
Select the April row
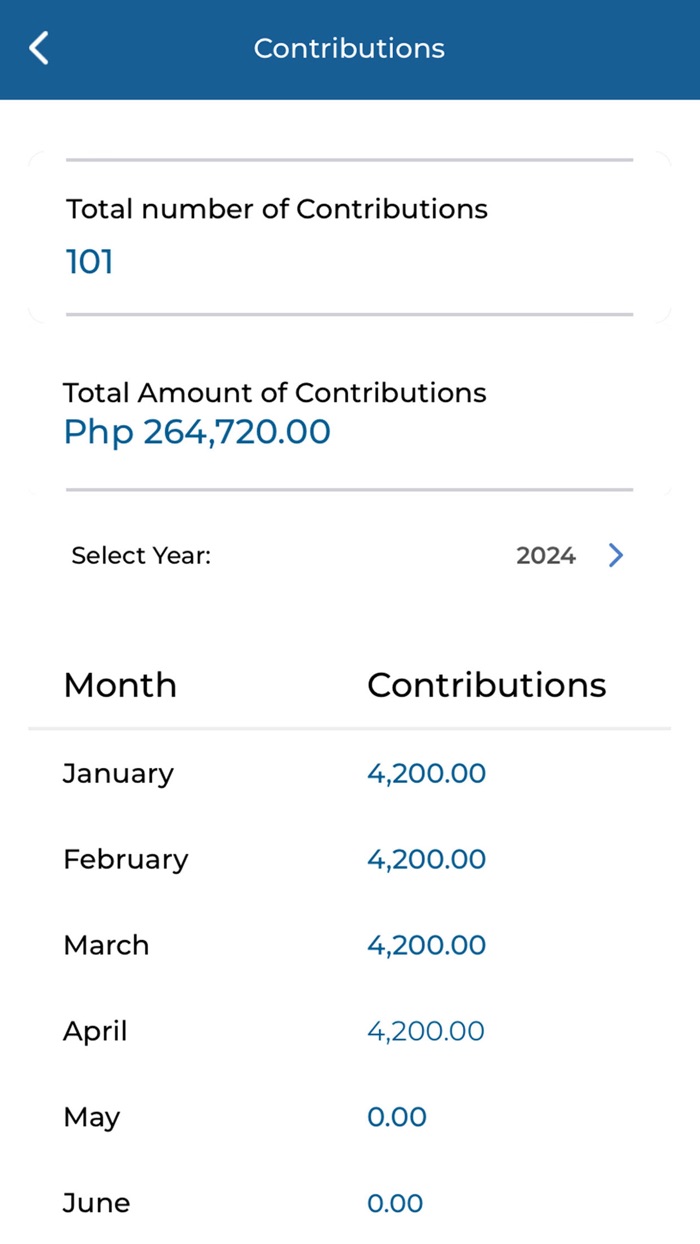tap(95, 1031)
